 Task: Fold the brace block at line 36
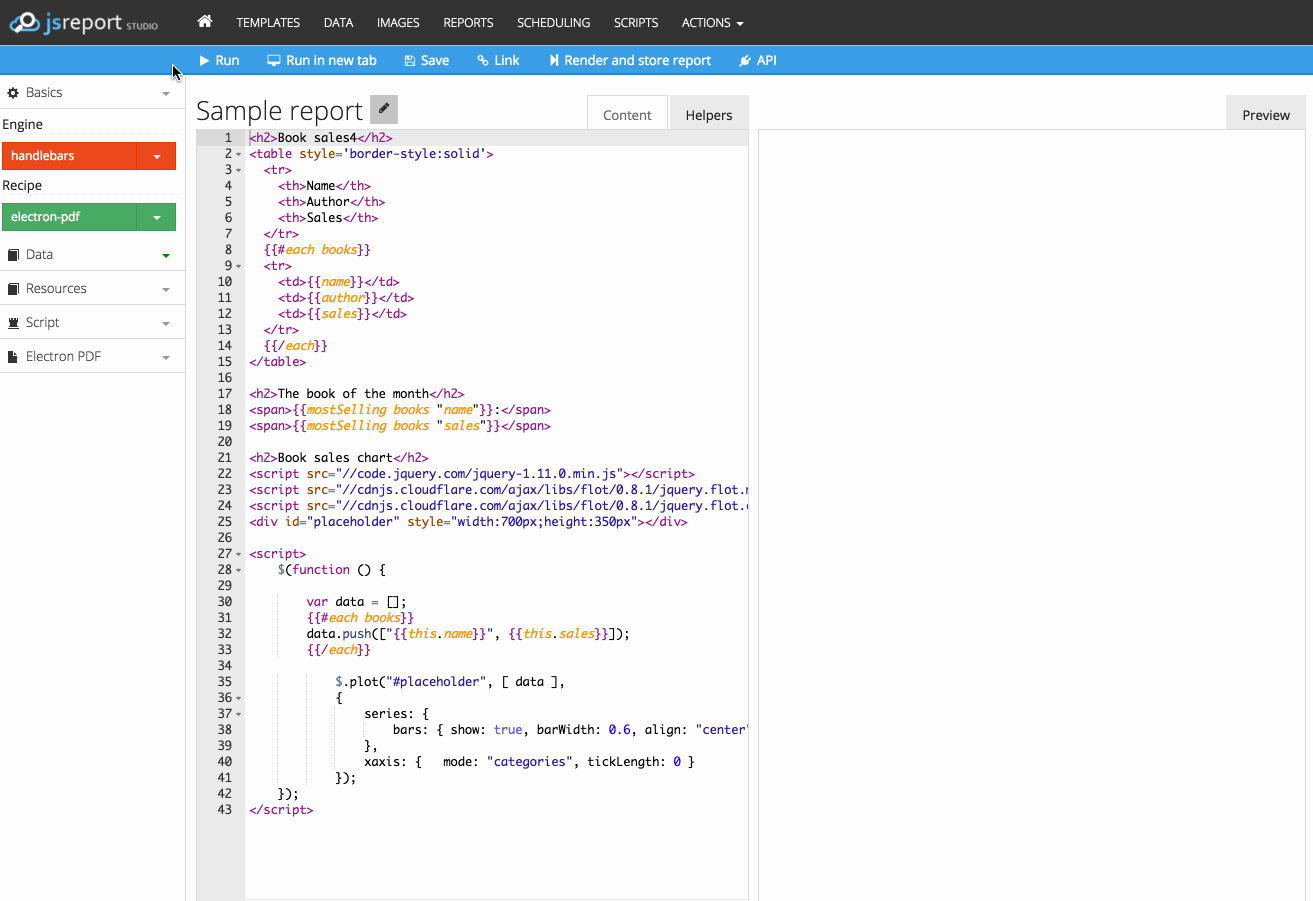click(x=239, y=698)
